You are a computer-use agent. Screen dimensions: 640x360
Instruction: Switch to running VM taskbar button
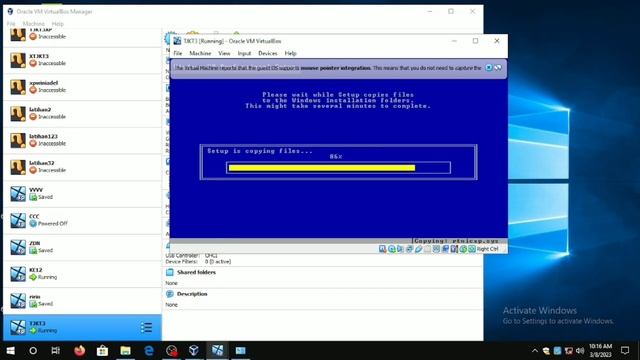217,351
